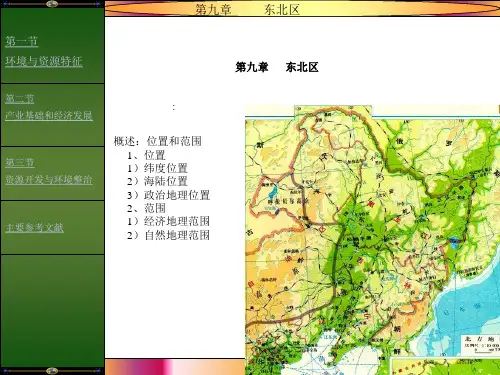
Task: Open the 第二节 sidebar link
Action: point(20,98)
